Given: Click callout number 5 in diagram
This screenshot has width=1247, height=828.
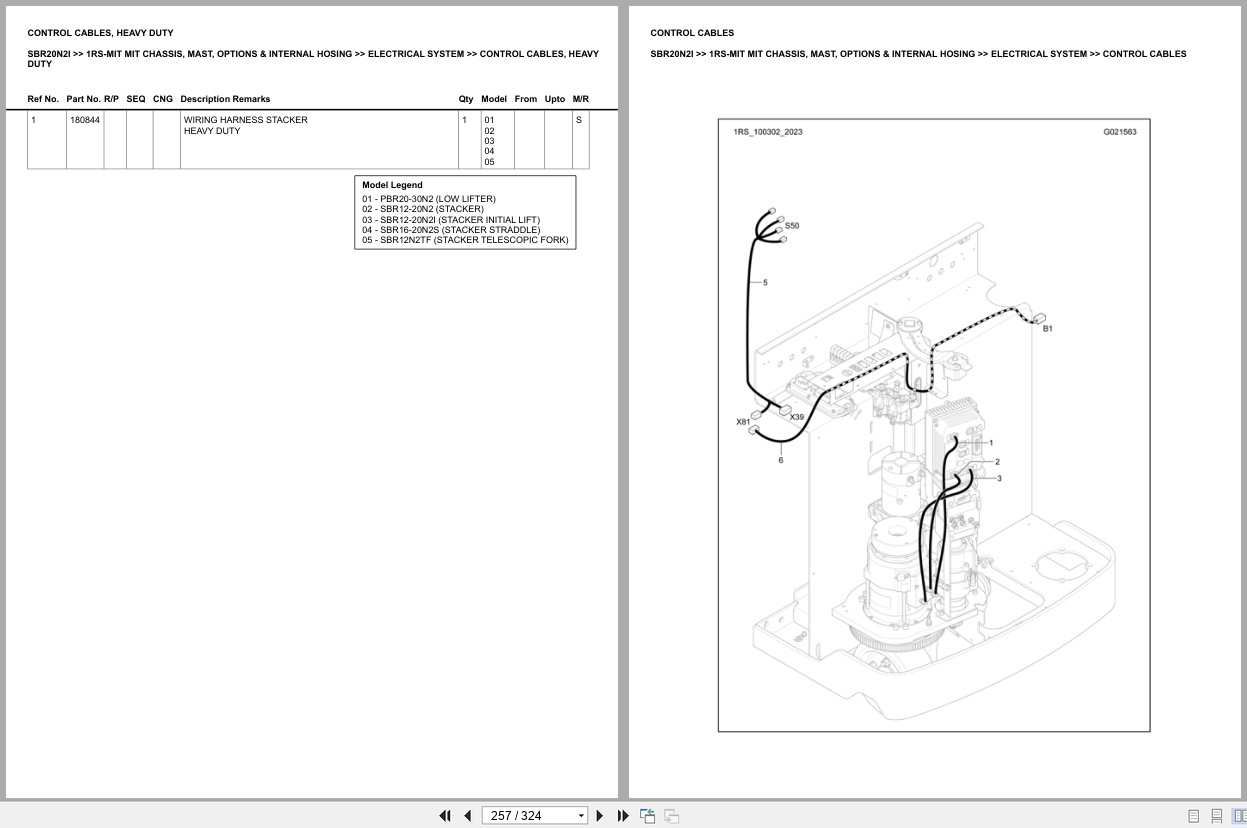Looking at the screenshot, I should point(765,283).
